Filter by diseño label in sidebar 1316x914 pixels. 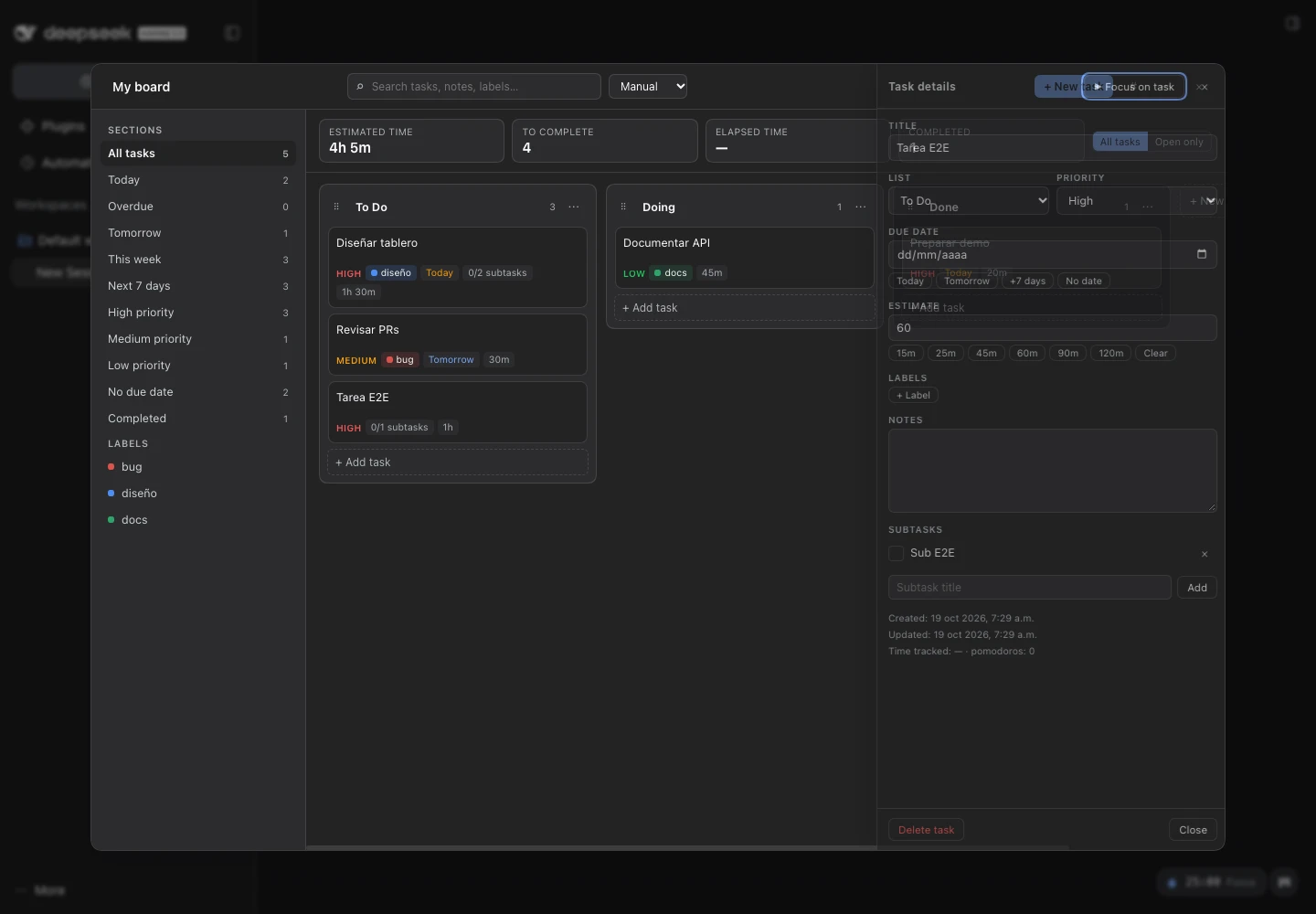click(198, 494)
